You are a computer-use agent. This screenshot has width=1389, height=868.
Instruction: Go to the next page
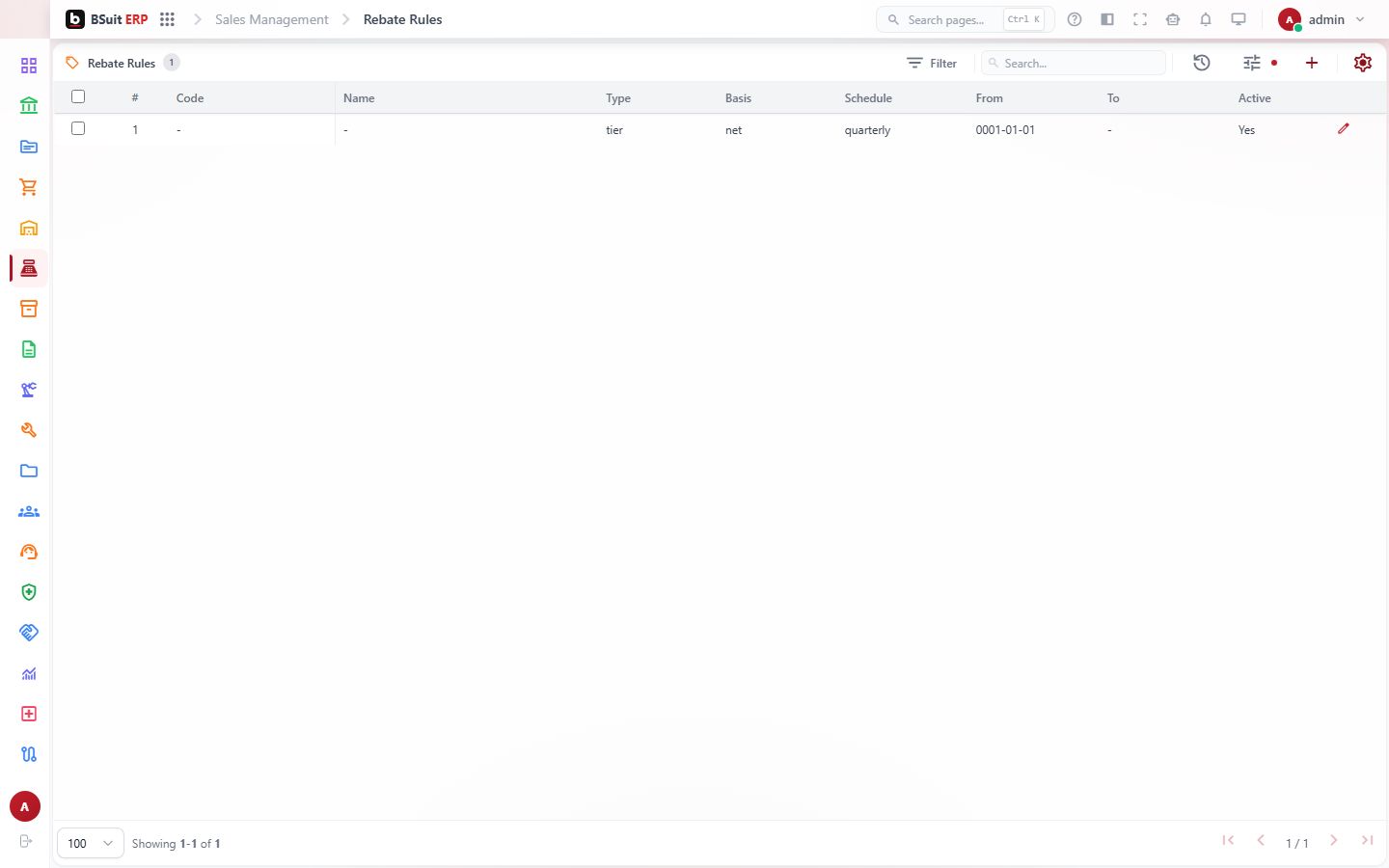[x=1334, y=841]
